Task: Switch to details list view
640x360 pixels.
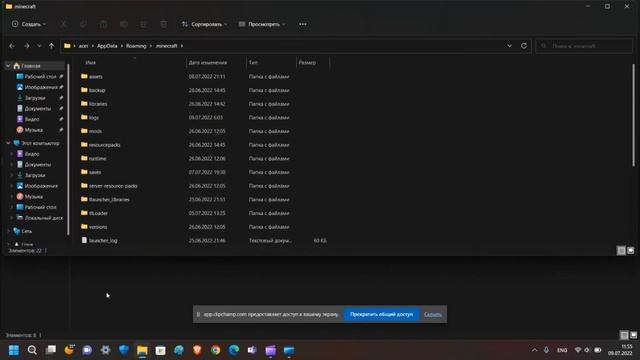Action: pyautogui.click(x=621, y=251)
